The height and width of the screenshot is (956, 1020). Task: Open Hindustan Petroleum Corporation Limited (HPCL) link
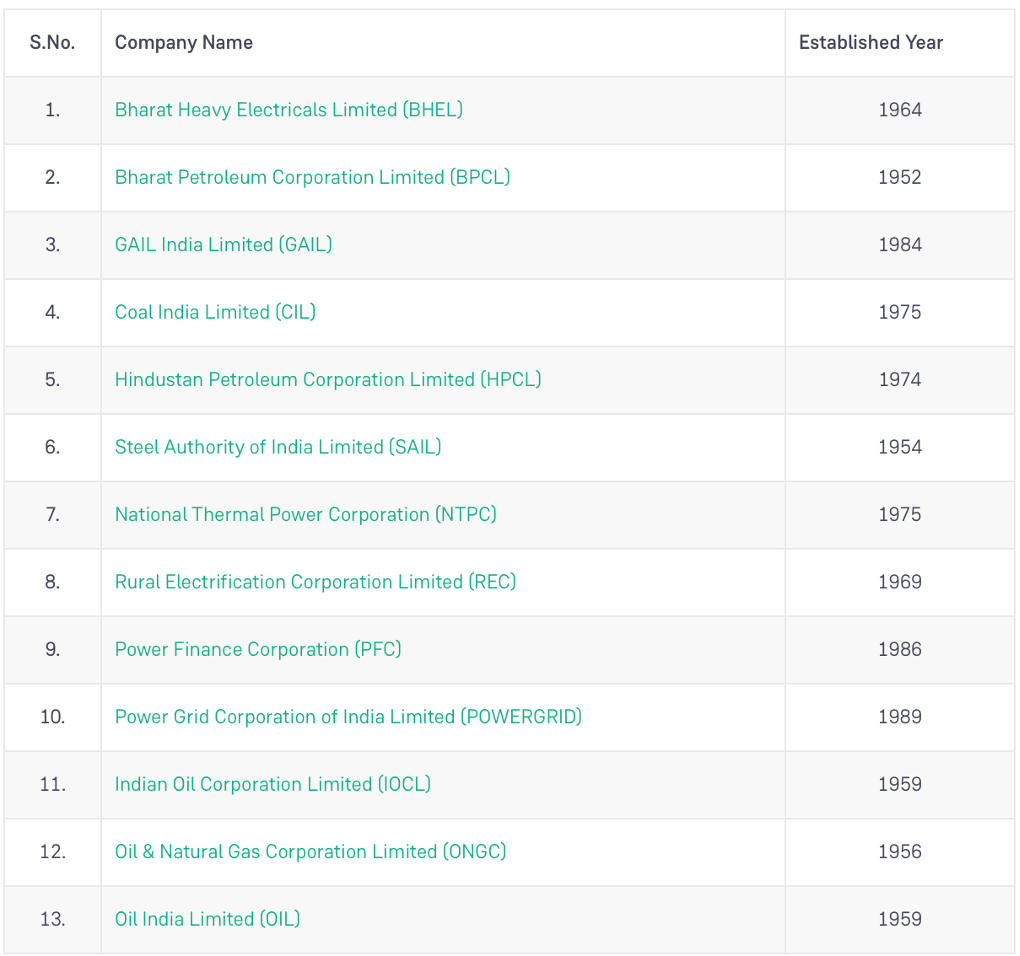pos(328,380)
